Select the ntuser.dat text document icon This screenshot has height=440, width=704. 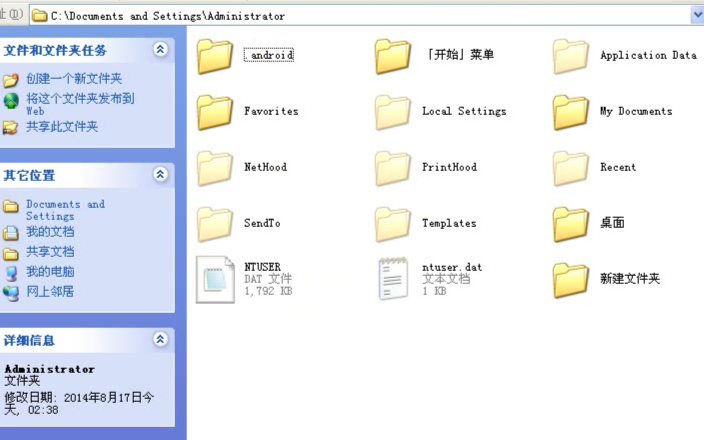pyautogui.click(x=393, y=279)
